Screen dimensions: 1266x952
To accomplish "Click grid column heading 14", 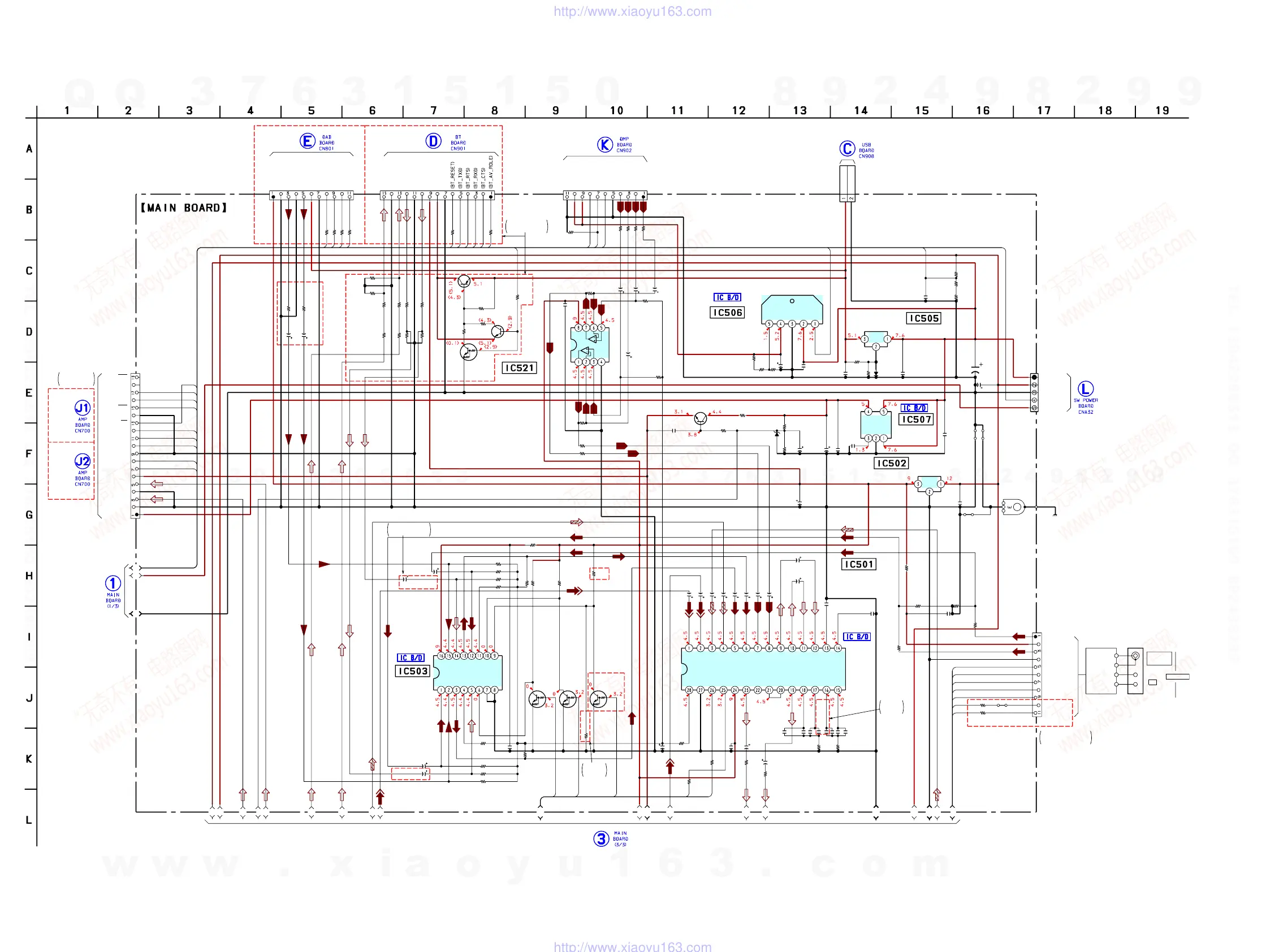I will click(x=861, y=110).
